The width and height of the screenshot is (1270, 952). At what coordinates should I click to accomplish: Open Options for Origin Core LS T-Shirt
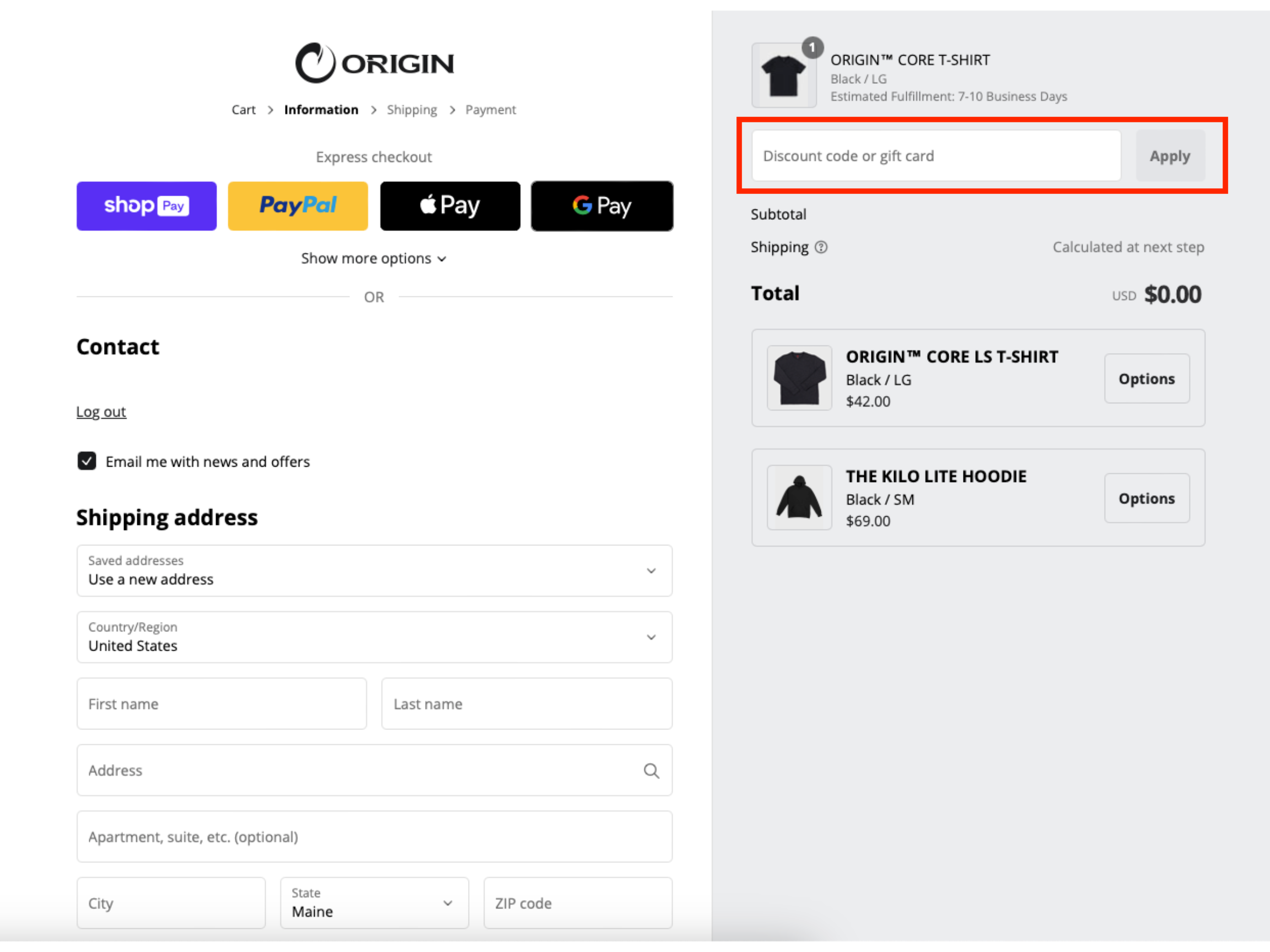(1147, 378)
